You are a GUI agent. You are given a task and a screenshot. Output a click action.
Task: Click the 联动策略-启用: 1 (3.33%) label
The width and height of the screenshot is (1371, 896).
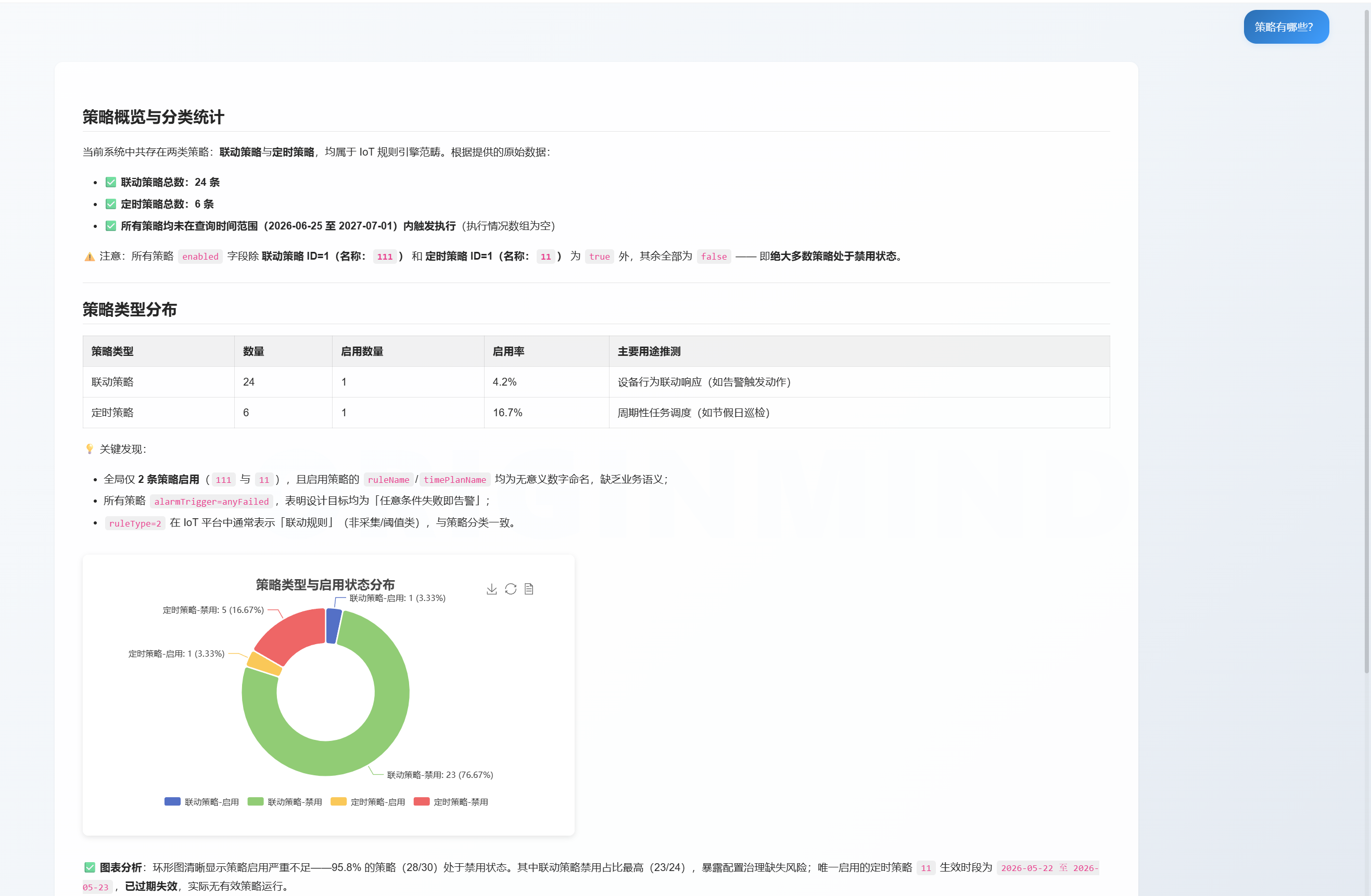tap(398, 598)
